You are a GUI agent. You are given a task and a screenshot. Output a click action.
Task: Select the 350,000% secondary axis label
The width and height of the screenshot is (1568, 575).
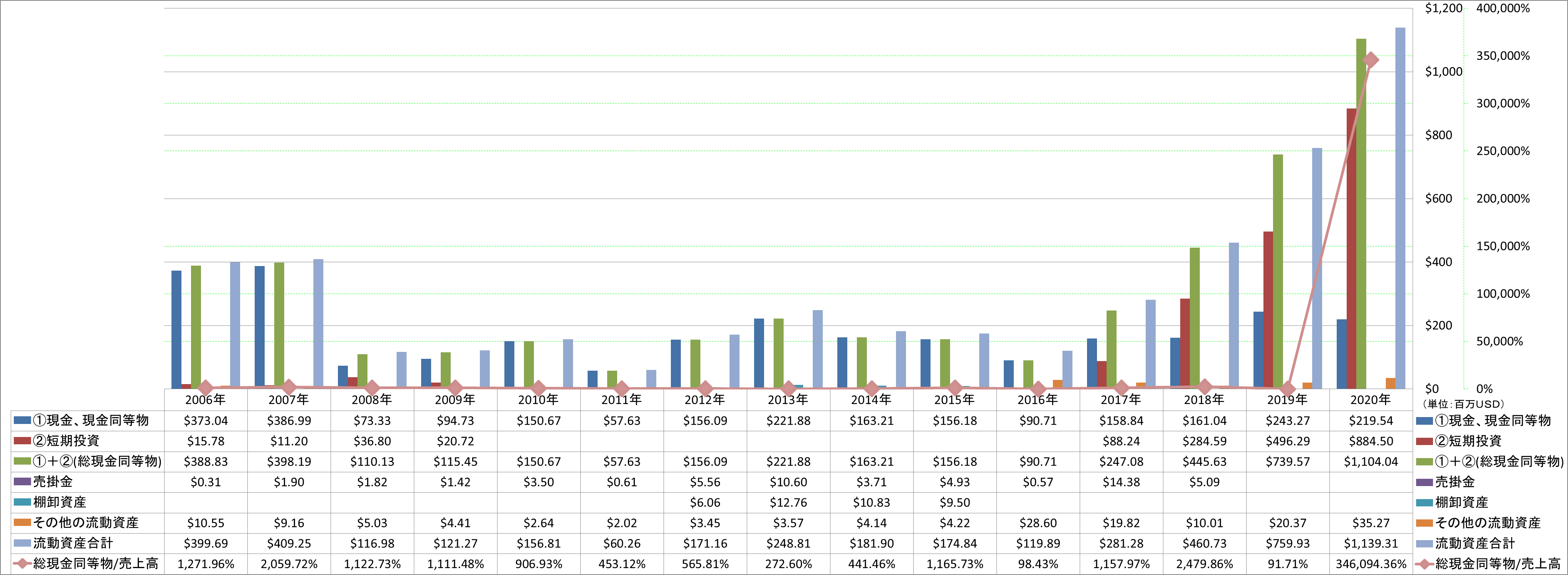point(1503,56)
